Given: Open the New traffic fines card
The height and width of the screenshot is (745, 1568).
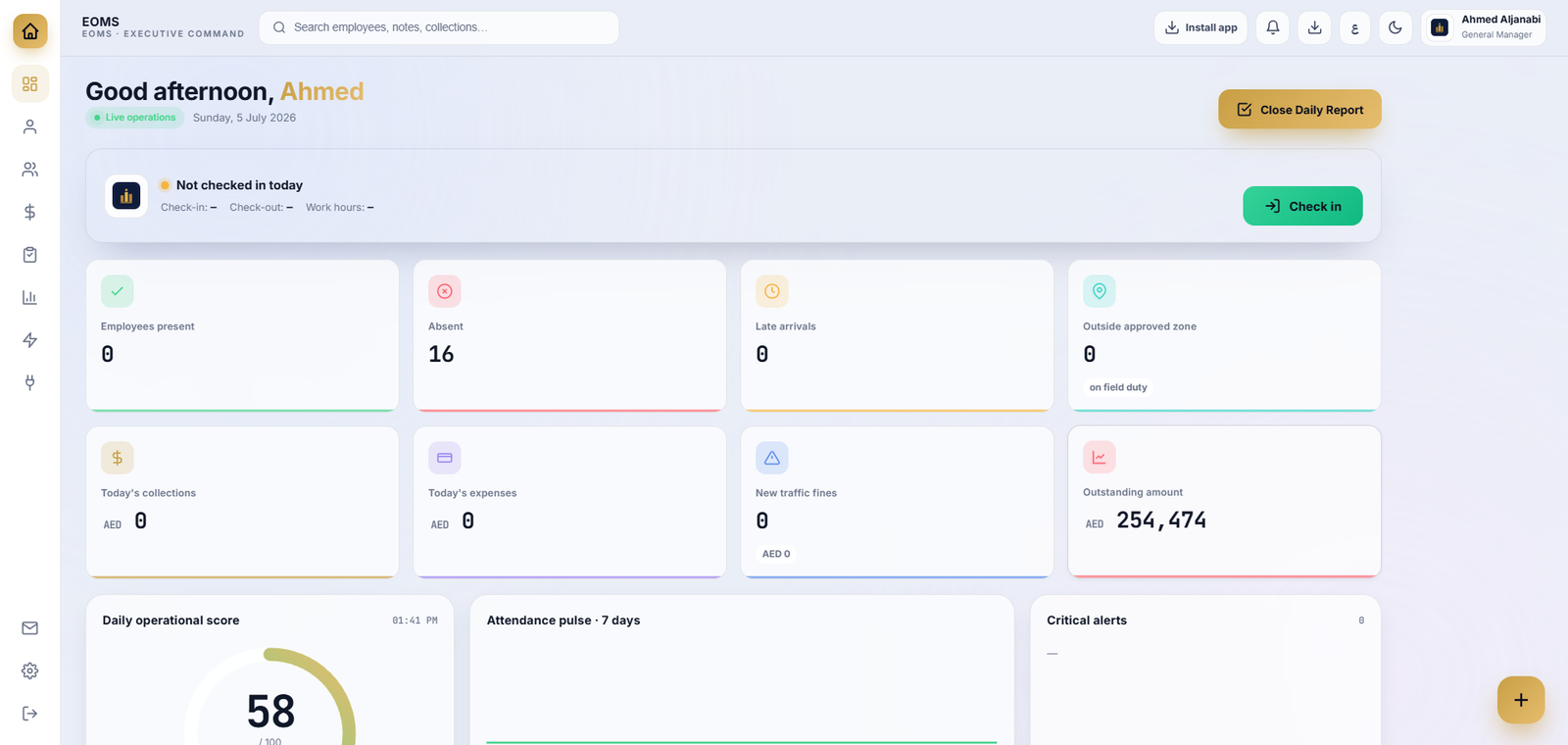Looking at the screenshot, I should point(897,502).
